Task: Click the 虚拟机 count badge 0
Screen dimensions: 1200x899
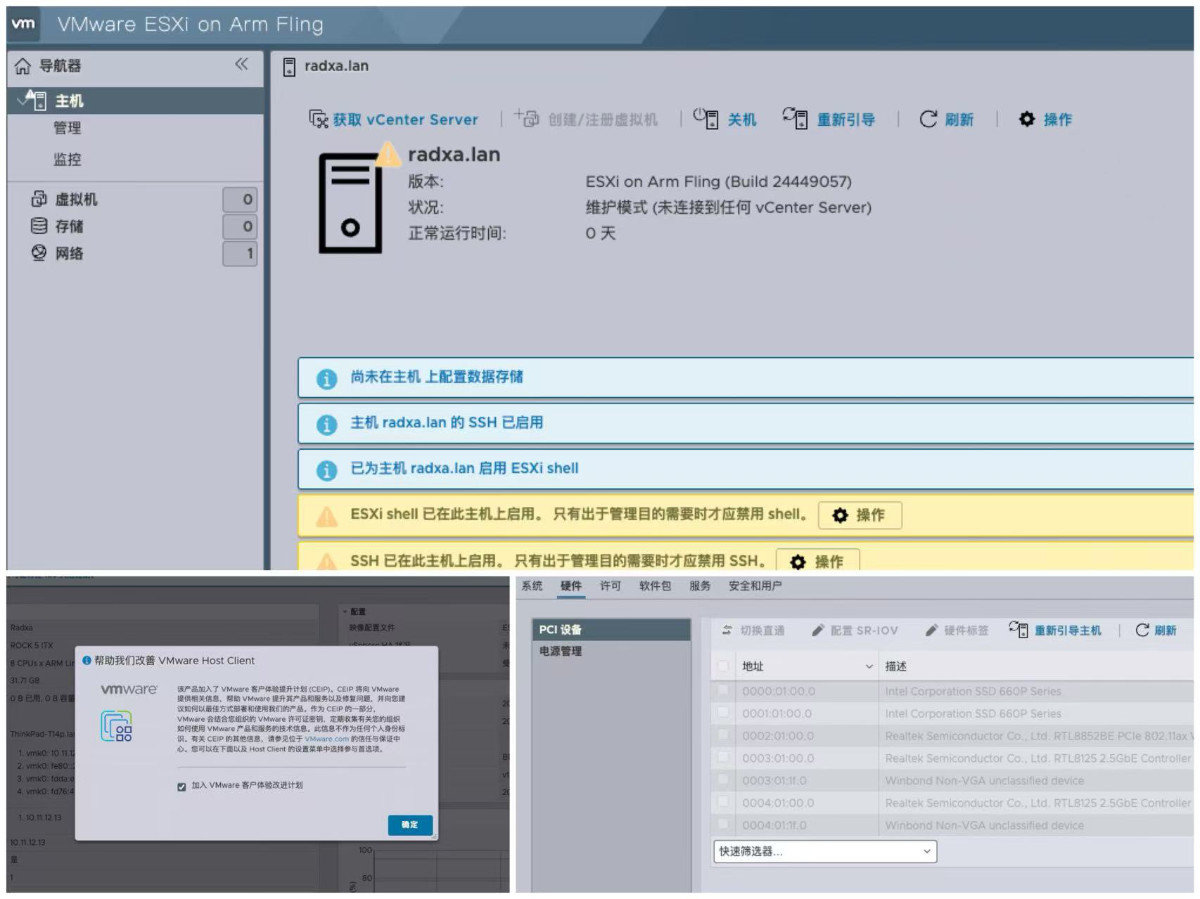Action: click(240, 199)
